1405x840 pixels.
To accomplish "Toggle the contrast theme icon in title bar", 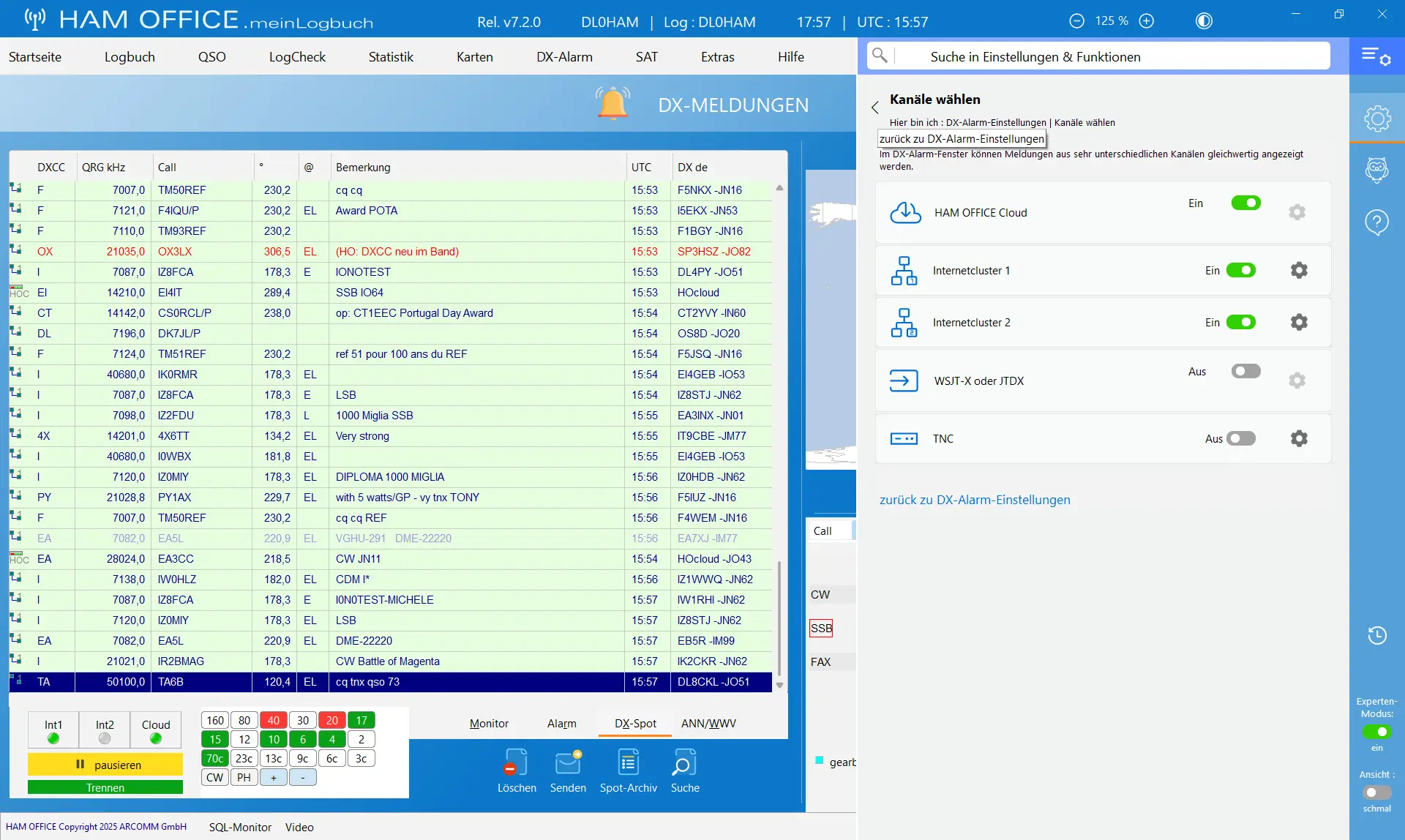I will pos(1204,21).
